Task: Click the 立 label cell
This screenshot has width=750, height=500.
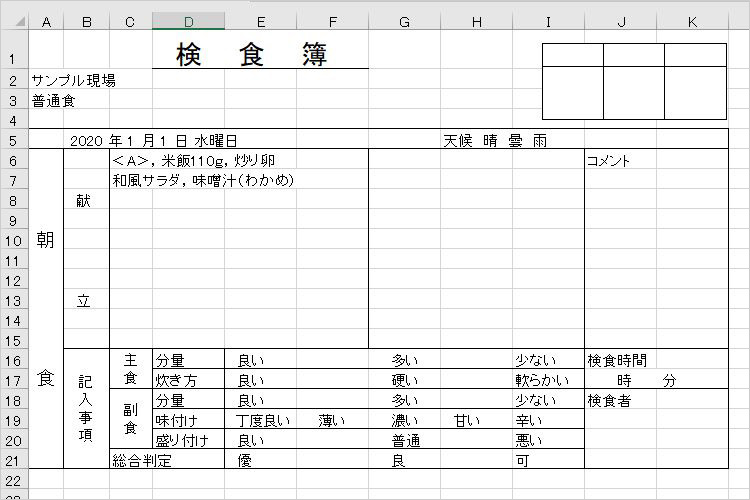Action: (x=83, y=301)
